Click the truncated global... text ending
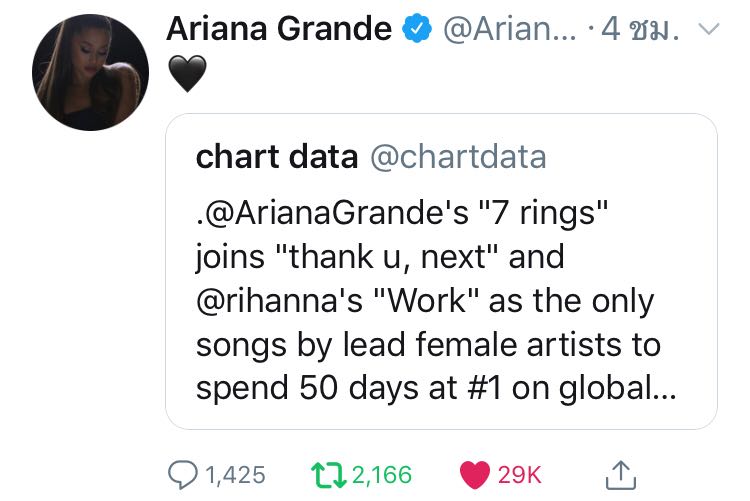Image resolution: width=750 pixels, height=501 pixels. (x=618, y=388)
